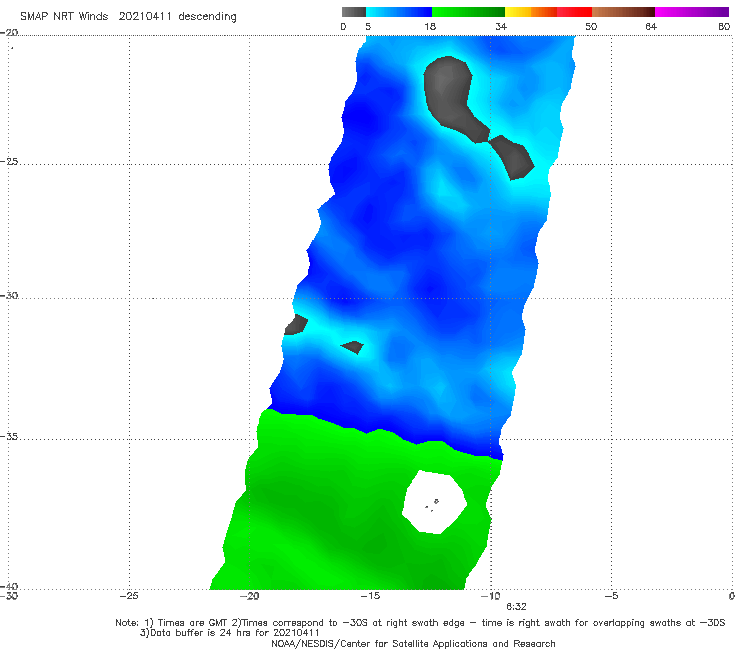Click the 'Times are GMT' note line
Image resolution: width=740 pixels, height=650 pixels.
coord(420,623)
